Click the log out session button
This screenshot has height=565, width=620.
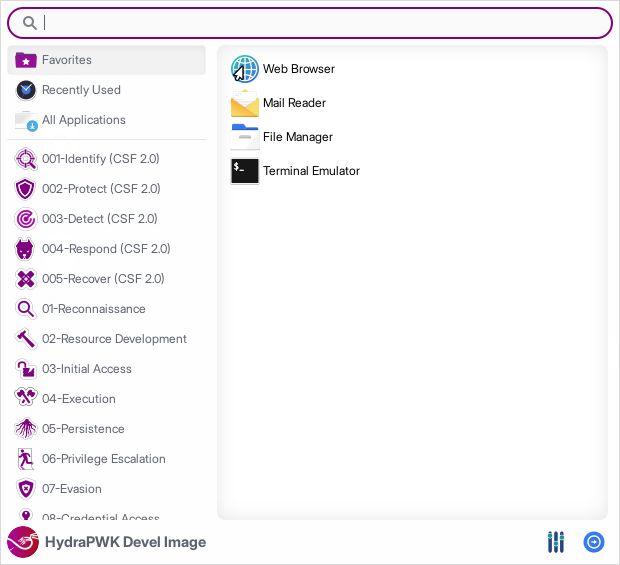(594, 542)
